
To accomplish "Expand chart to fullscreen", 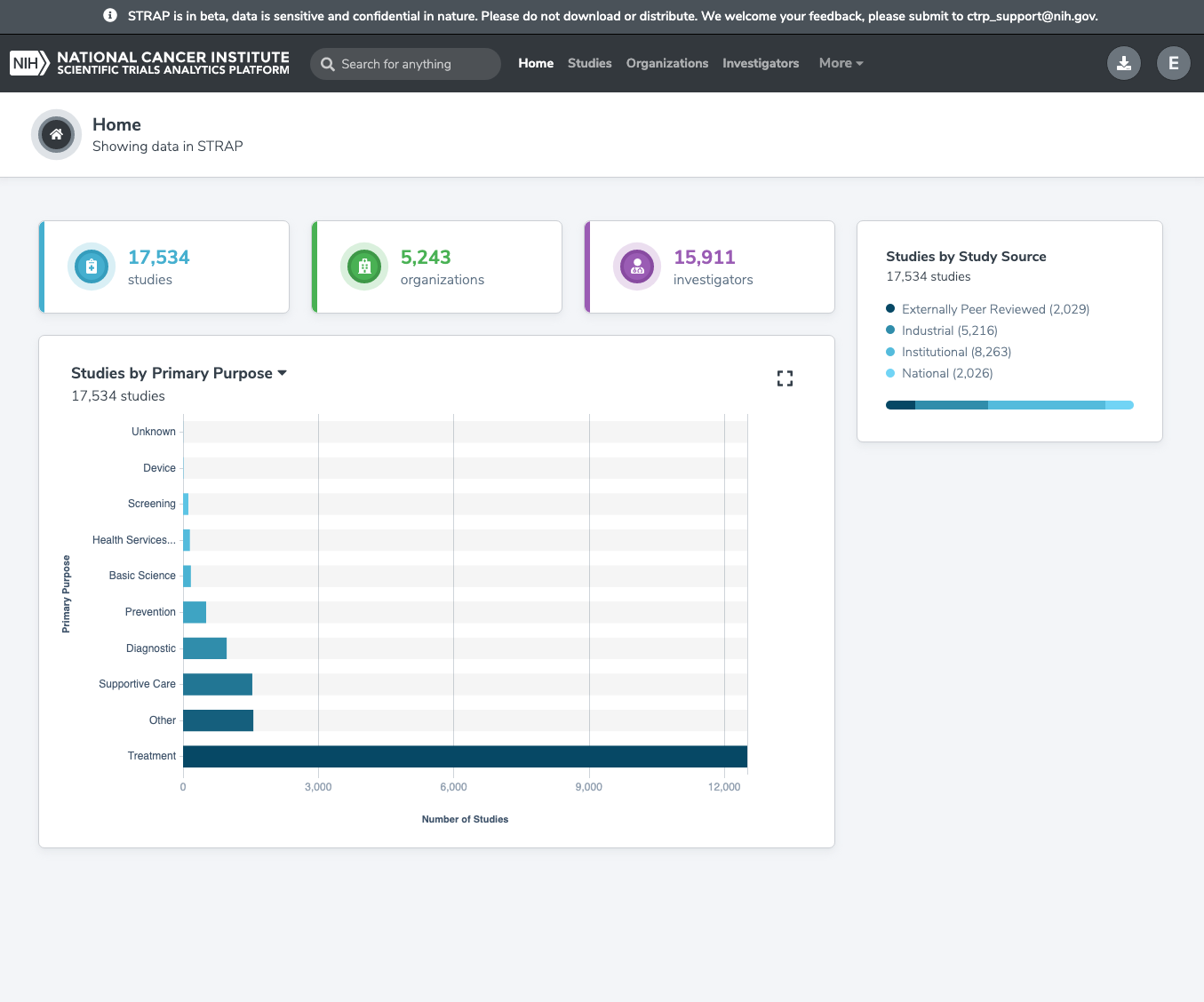I will (x=785, y=378).
